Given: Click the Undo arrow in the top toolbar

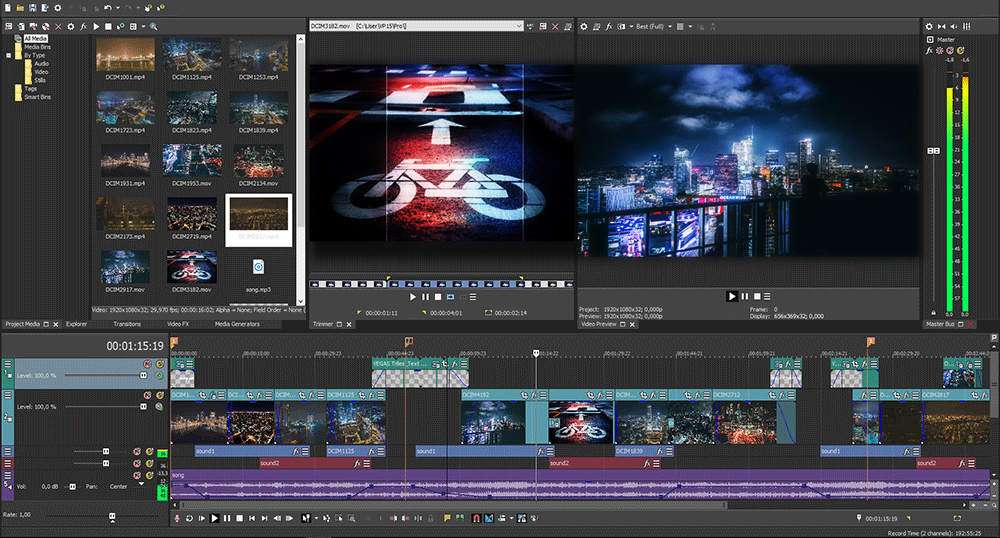Looking at the screenshot, I should click(108, 8).
